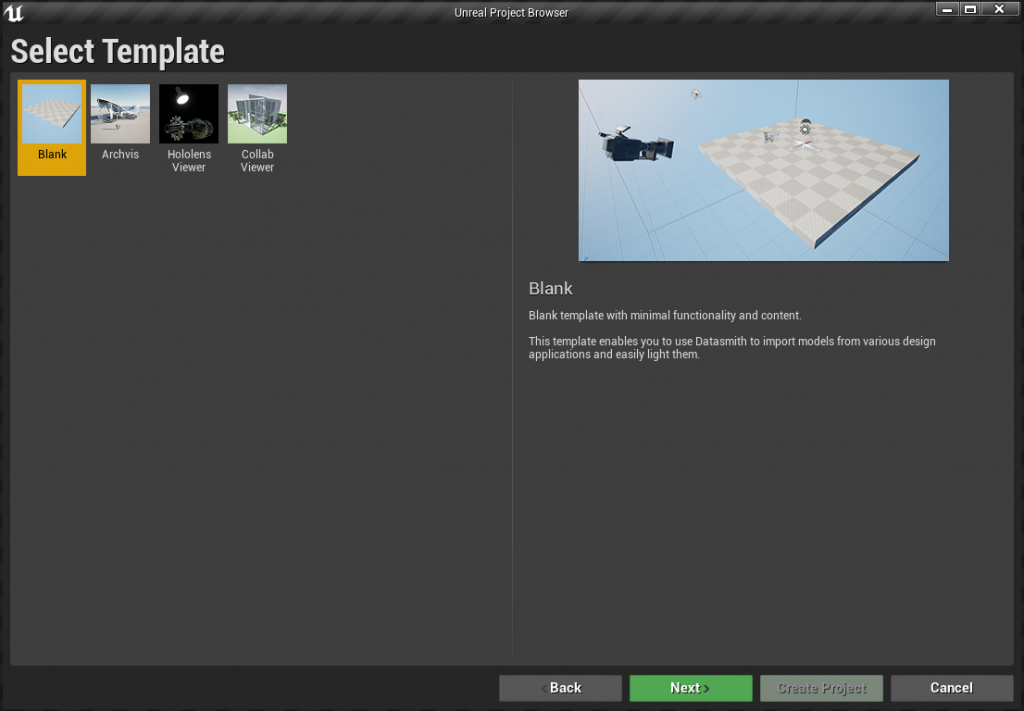Screen dimensions: 1024x711
Task: Click the 'Unreal Project Browser' window title
Action: tap(511, 12)
